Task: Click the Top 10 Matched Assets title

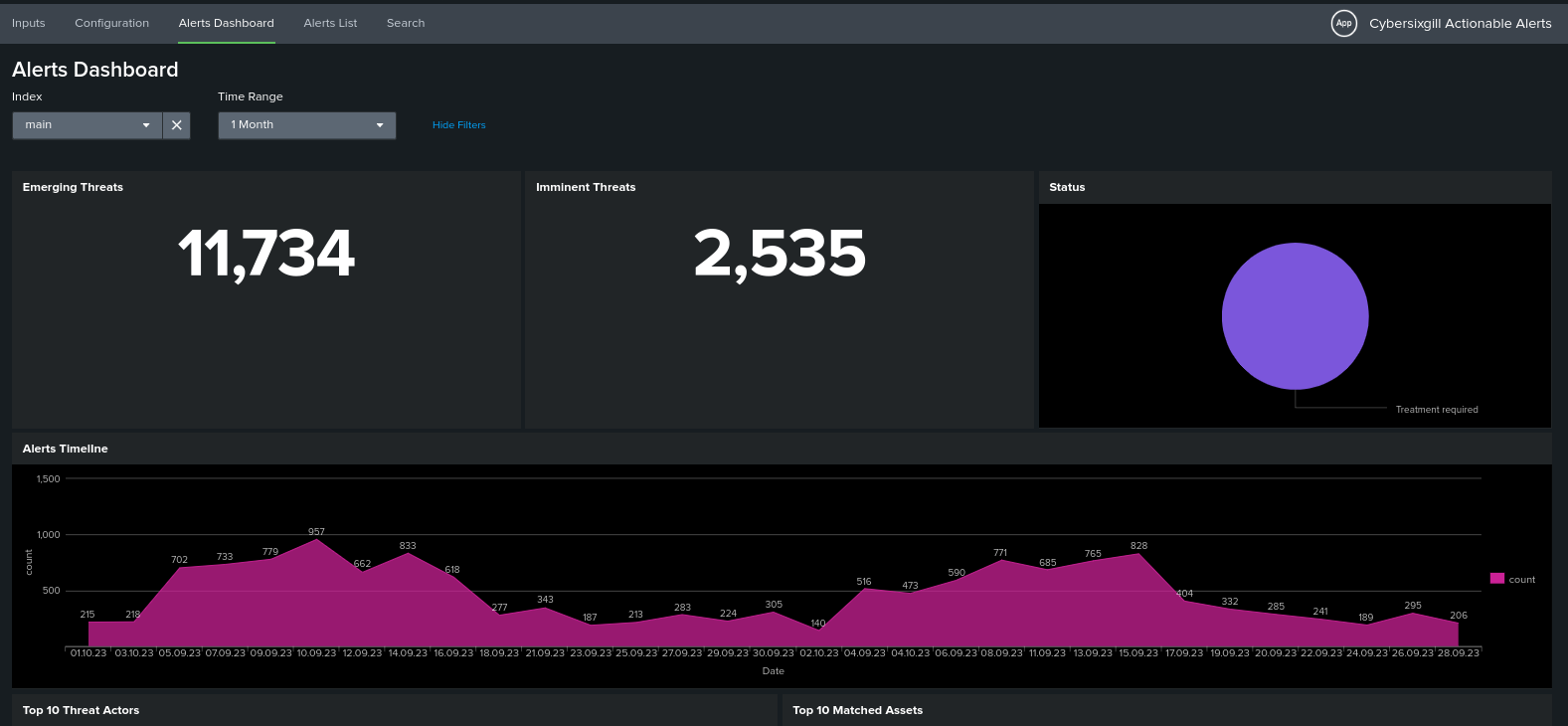Action: click(857, 710)
